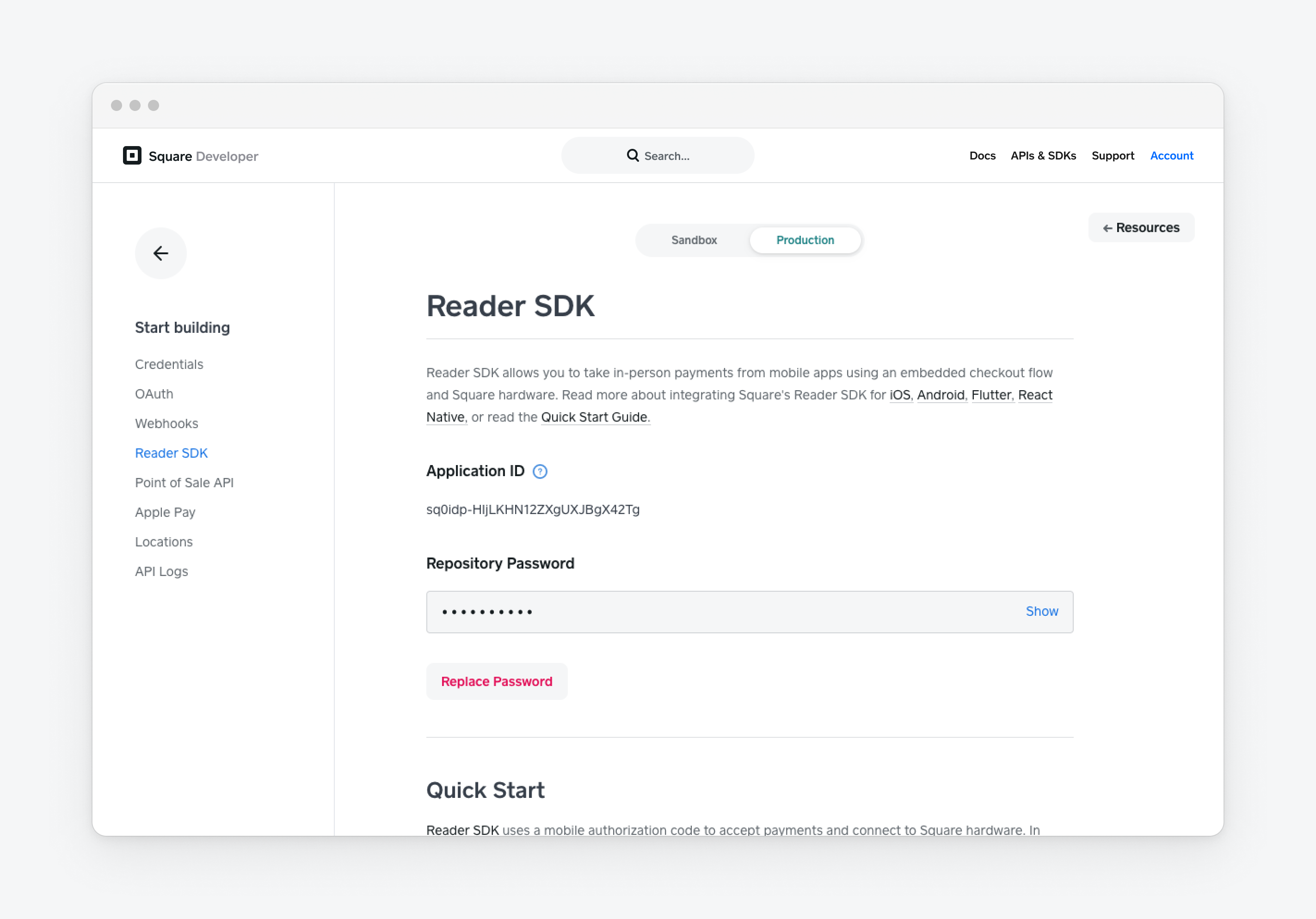Click the search magnifier icon
This screenshot has width=1316, height=919.
pyautogui.click(x=632, y=155)
